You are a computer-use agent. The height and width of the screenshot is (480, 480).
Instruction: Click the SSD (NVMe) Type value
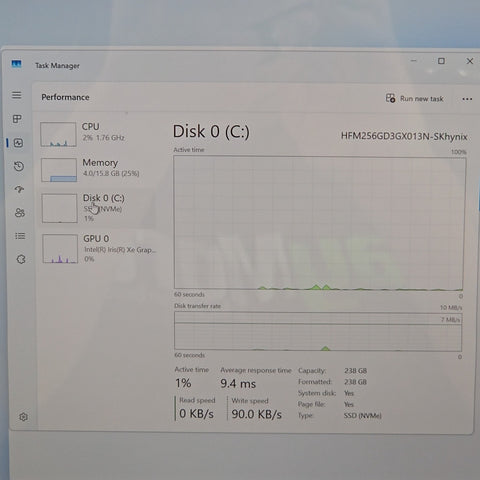pyautogui.click(x=363, y=416)
